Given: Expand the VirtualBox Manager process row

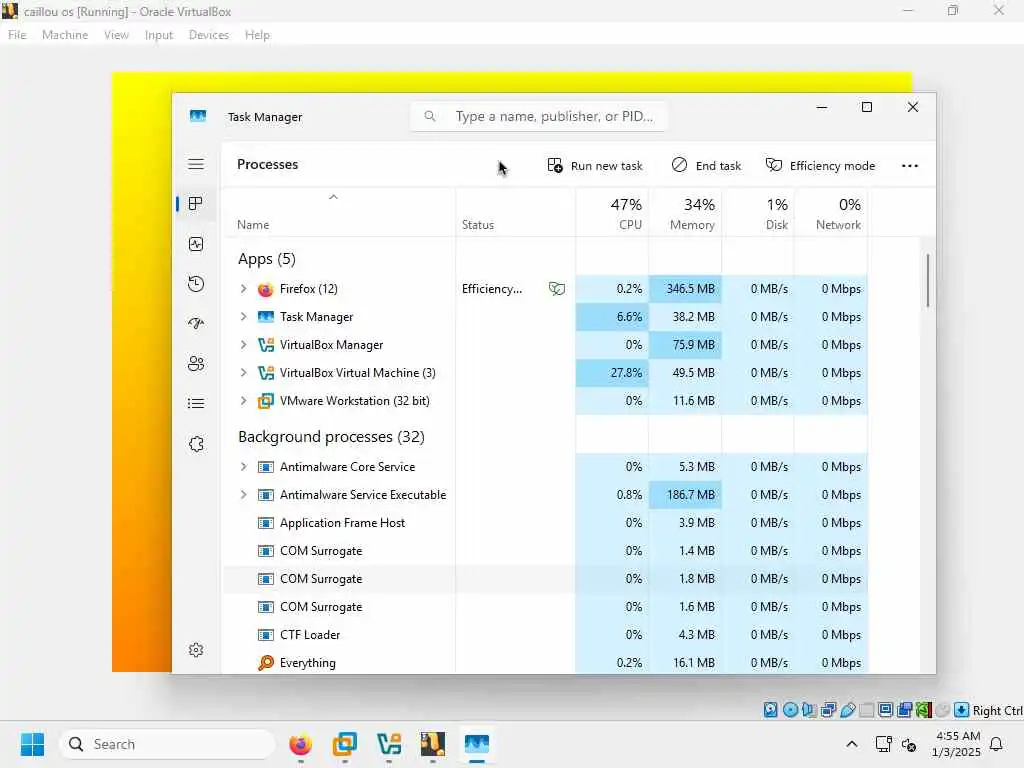Looking at the screenshot, I should [244, 345].
